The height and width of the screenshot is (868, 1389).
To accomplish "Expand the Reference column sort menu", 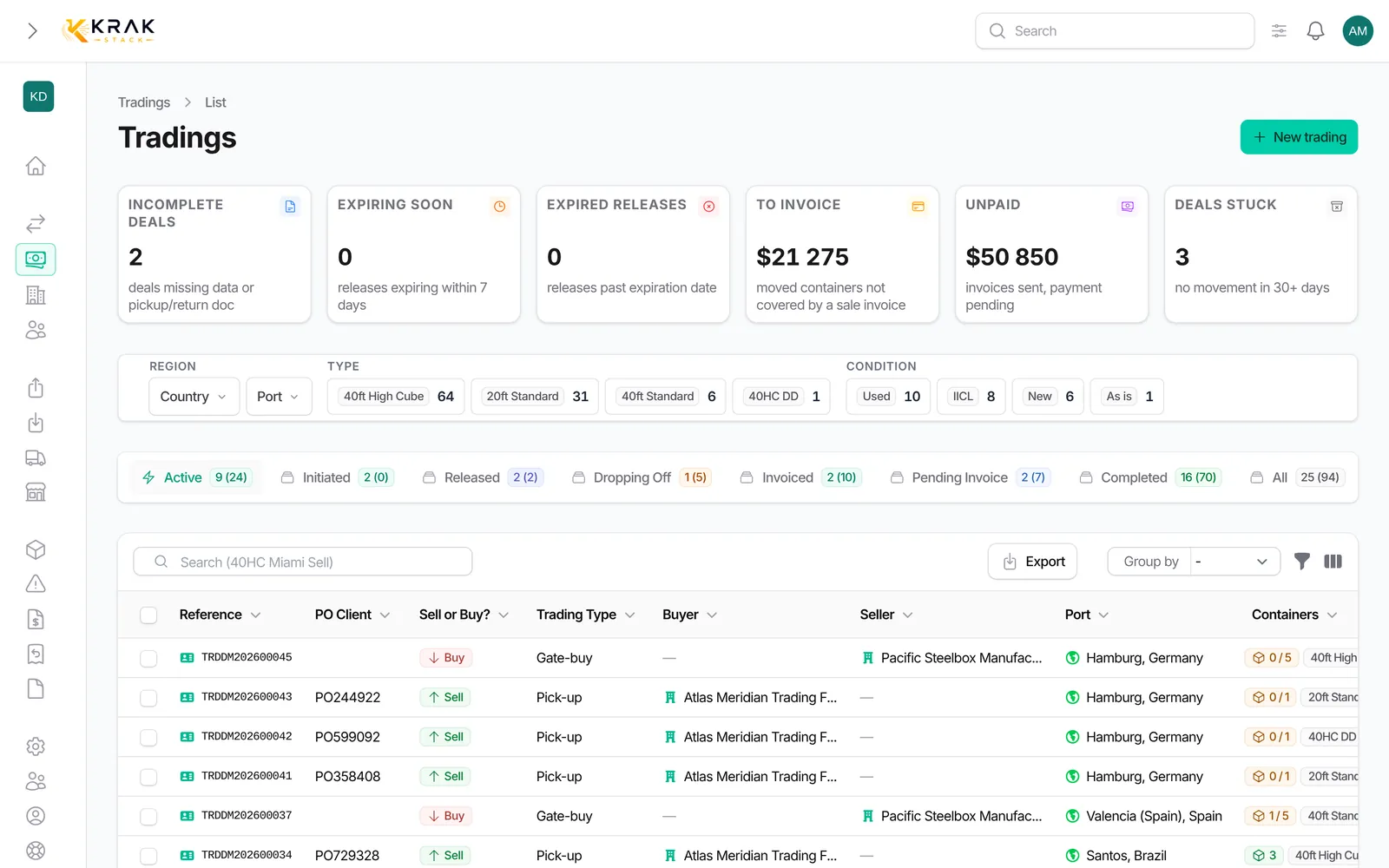I will [x=255, y=615].
